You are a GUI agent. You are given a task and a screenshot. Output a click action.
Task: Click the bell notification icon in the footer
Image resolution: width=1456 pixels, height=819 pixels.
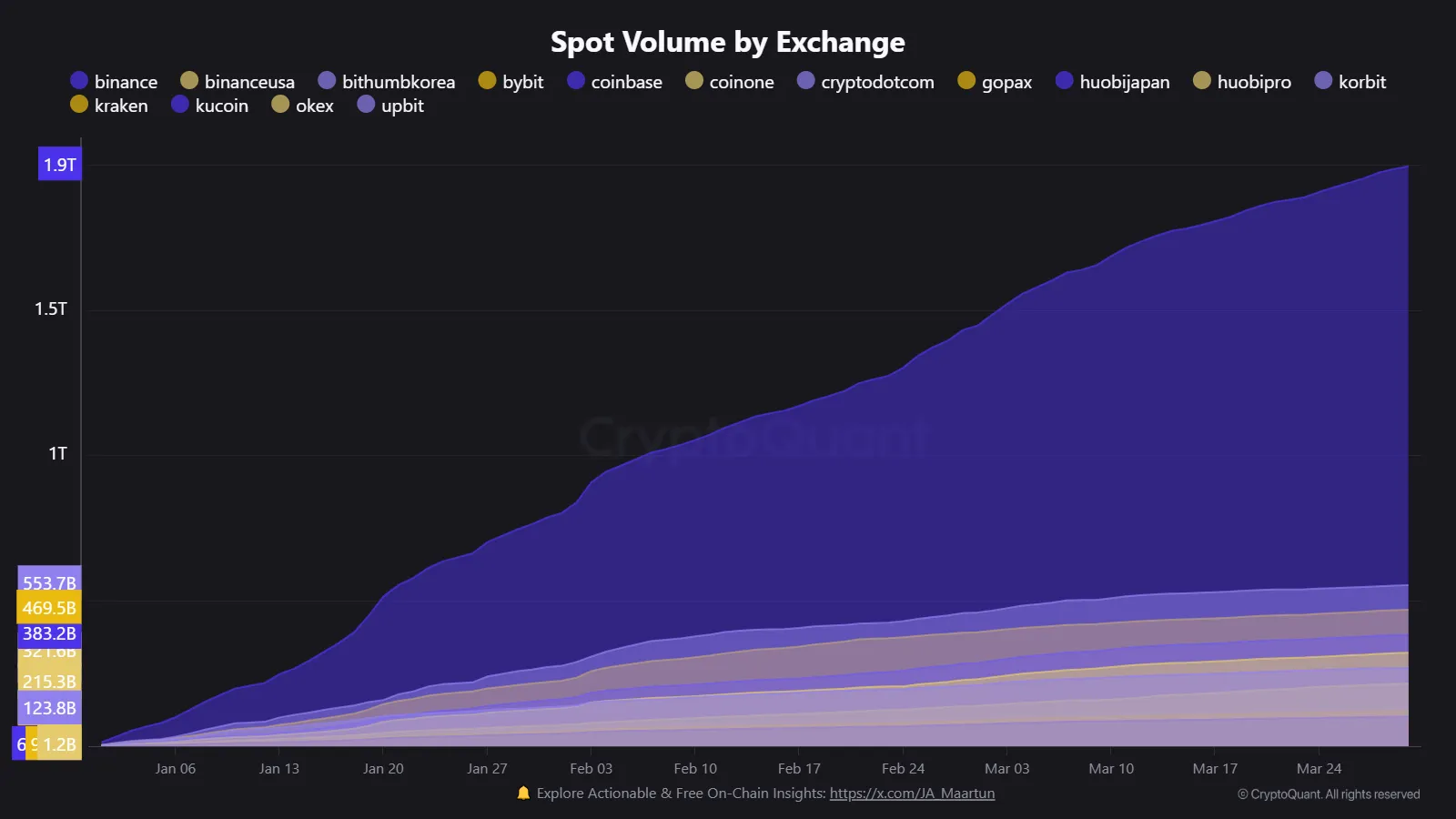522,793
